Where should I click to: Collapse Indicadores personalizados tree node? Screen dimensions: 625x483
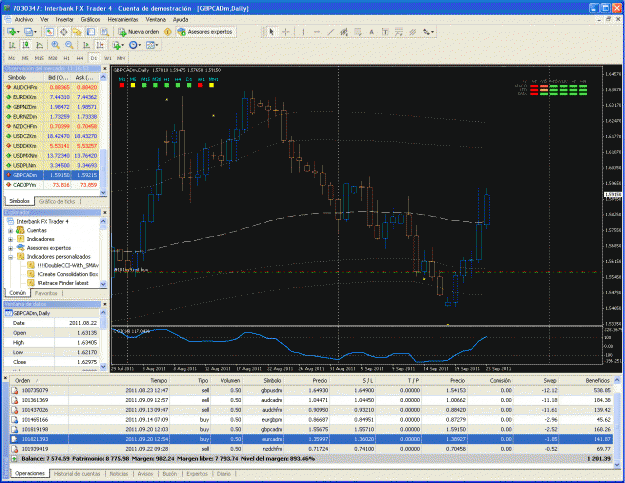tap(11, 257)
